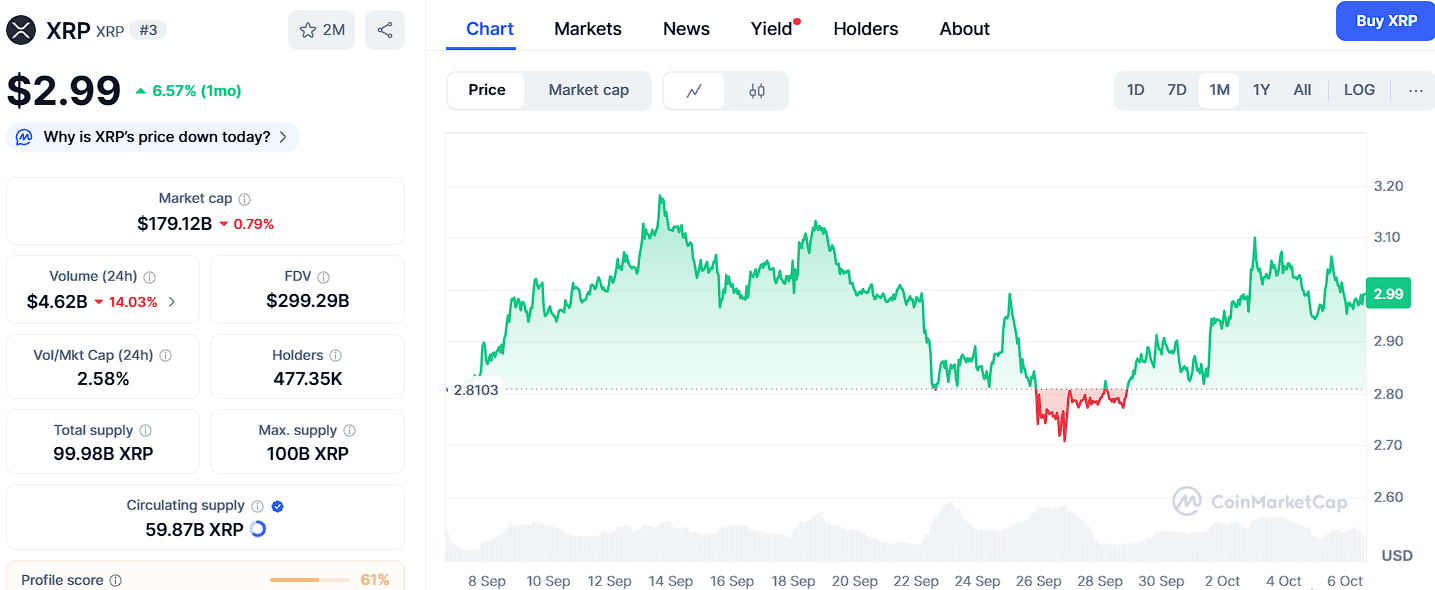
Task: Select the 7D time range
Action: click(x=1177, y=90)
